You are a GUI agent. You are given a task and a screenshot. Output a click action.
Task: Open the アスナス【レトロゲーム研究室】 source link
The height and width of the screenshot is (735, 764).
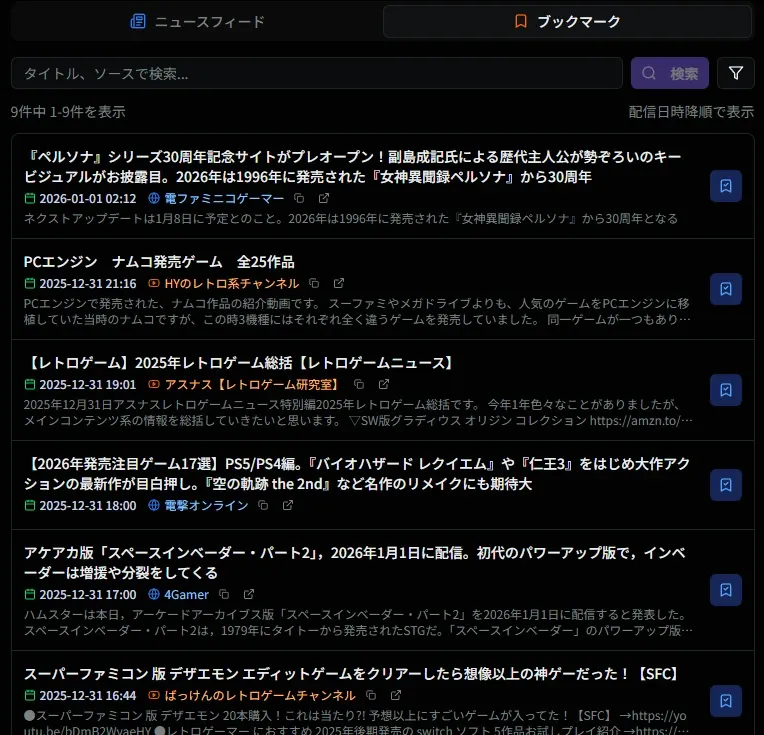[x=251, y=385]
